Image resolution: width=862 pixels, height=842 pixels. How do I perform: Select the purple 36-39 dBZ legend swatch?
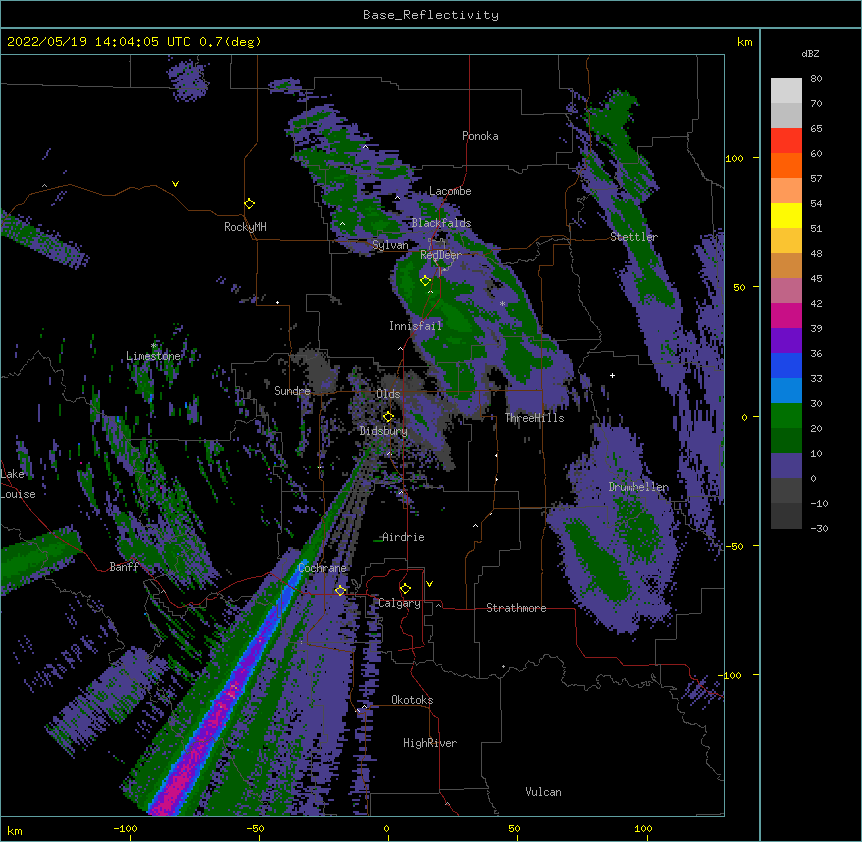pyautogui.click(x=786, y=341)
